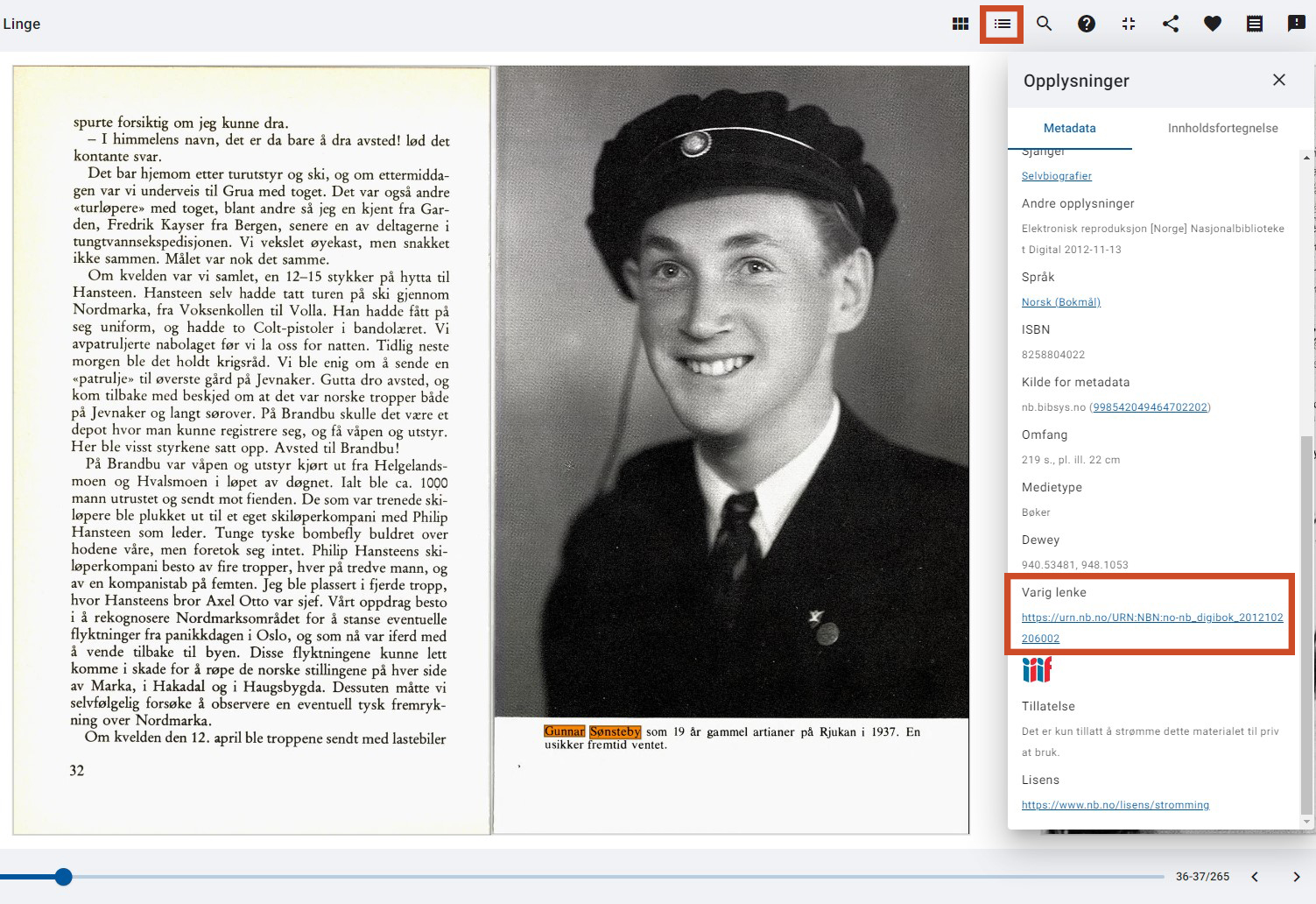Click the Kilde for metadata label

click(1076, 382)
